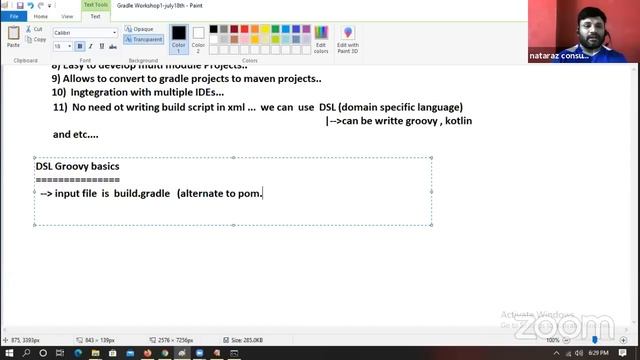Click the zoom slider handle
Screen dimensions: 640x360
595,340
